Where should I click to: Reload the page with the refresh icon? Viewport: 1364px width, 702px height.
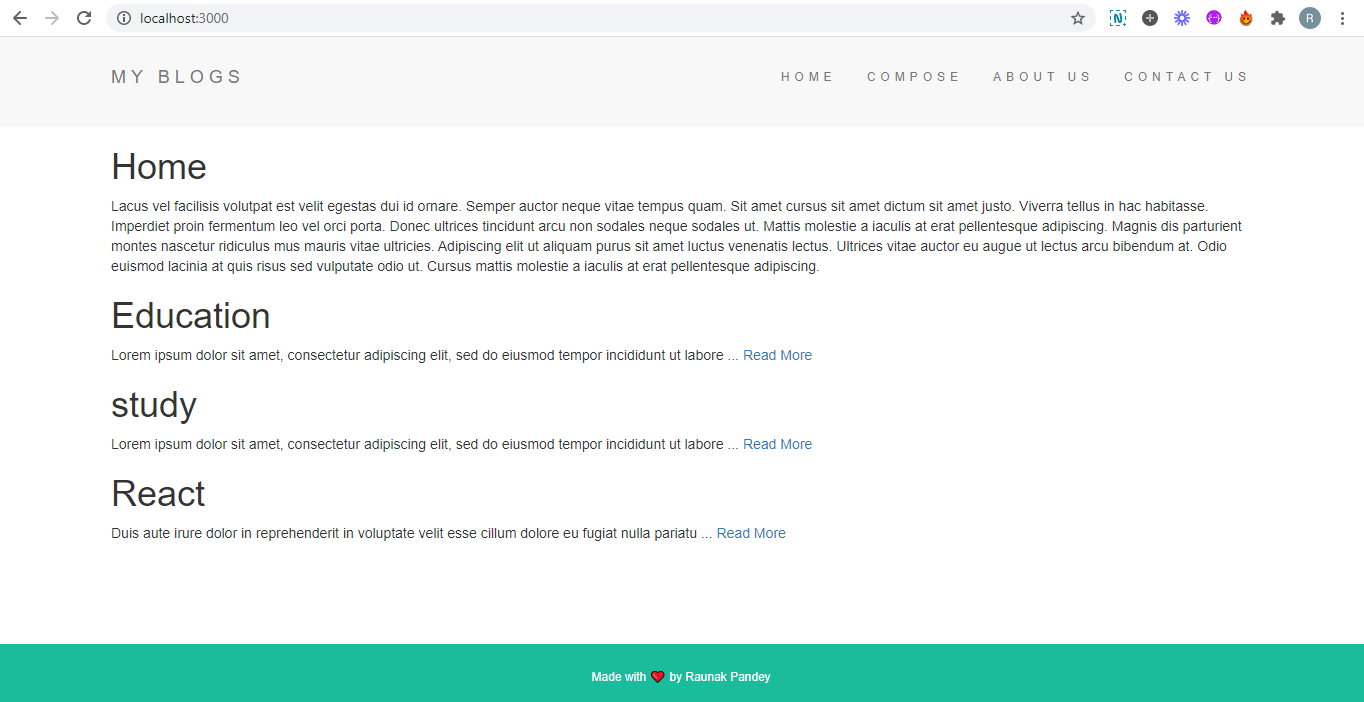(84, 18)
